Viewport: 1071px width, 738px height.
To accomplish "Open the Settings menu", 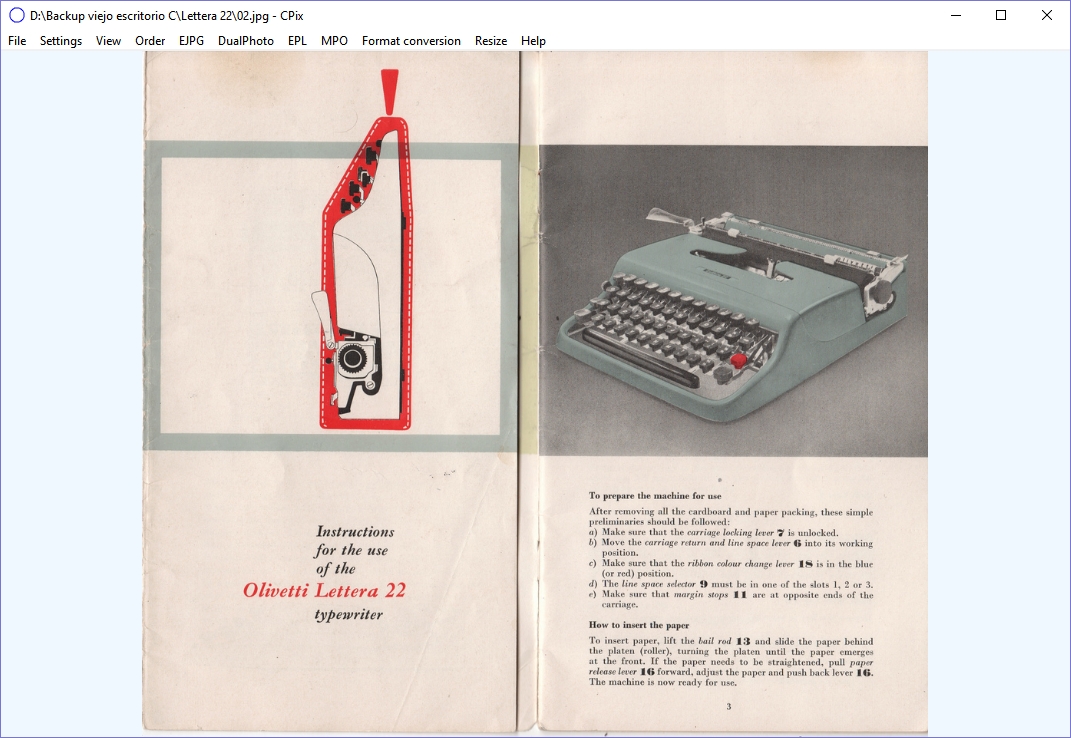I will (61, 41).
